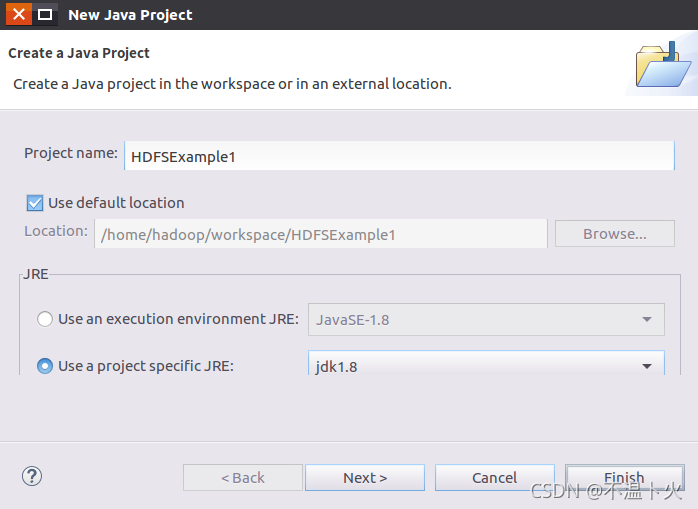Click the < Back button
The height and width of the screenshot is (509, 698).
coord(243,477)
